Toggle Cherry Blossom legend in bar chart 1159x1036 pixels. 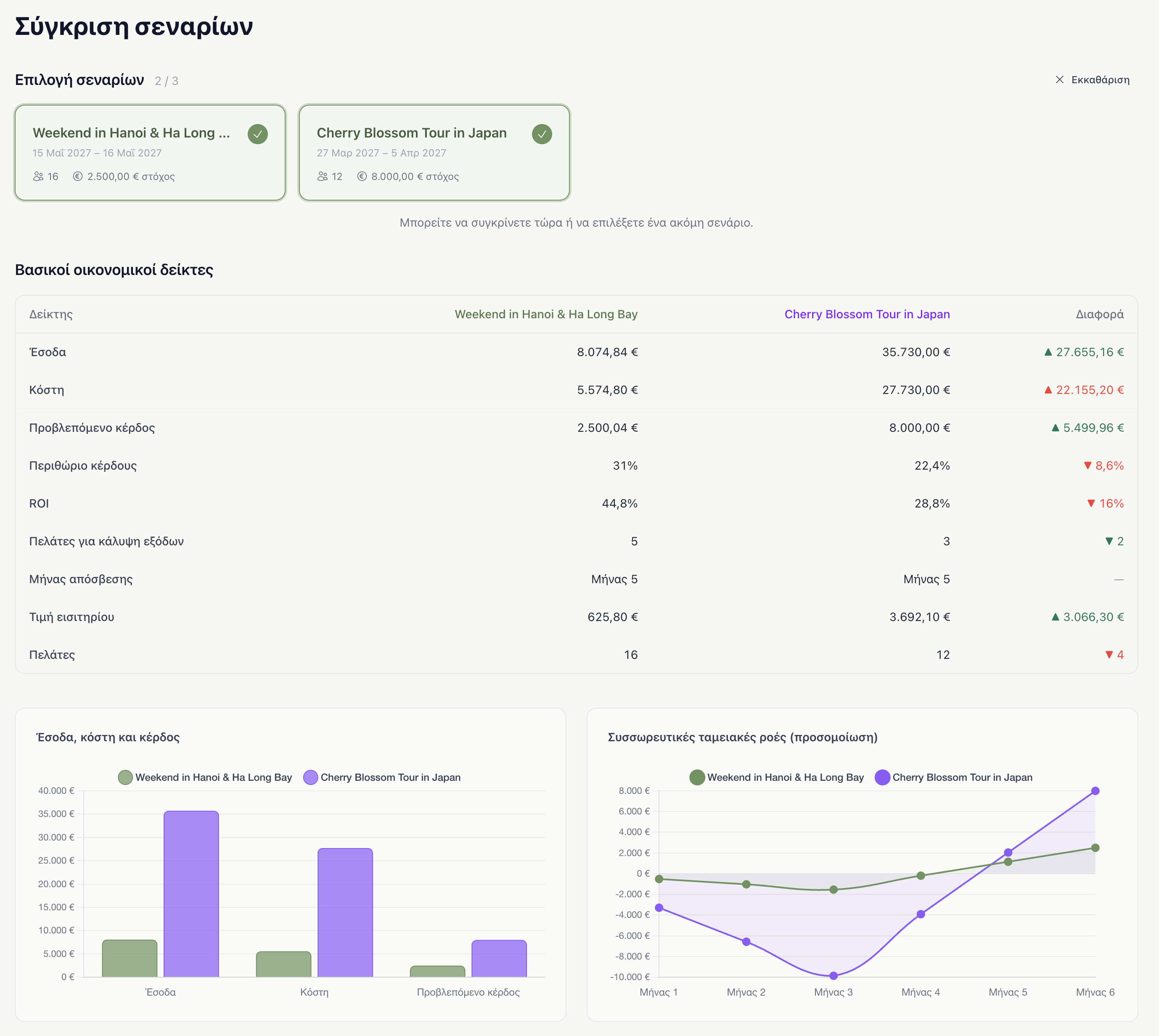(382, 777)
